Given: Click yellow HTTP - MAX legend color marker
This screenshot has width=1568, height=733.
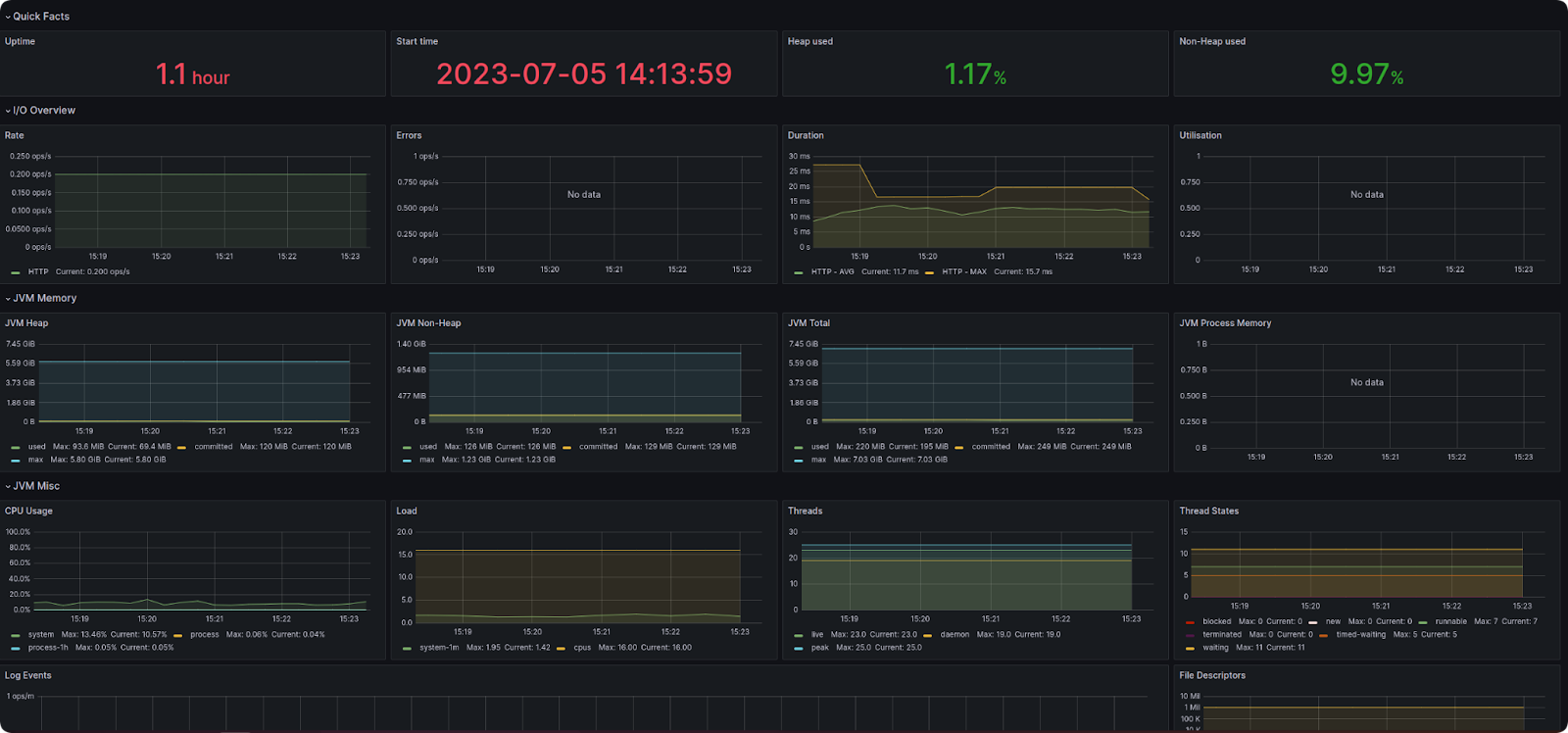Looking at the screenshot, I should tap(929, 272).
